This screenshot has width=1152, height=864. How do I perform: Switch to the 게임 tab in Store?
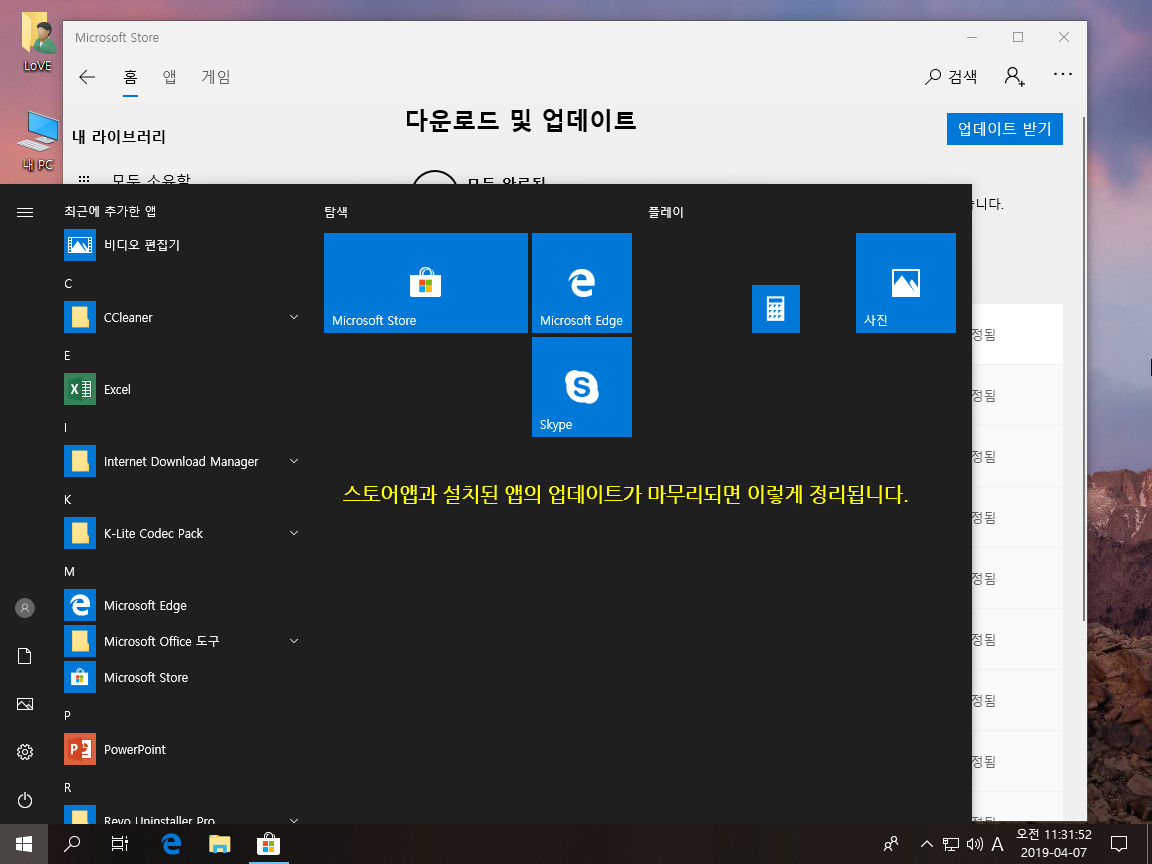coord(216,77)
